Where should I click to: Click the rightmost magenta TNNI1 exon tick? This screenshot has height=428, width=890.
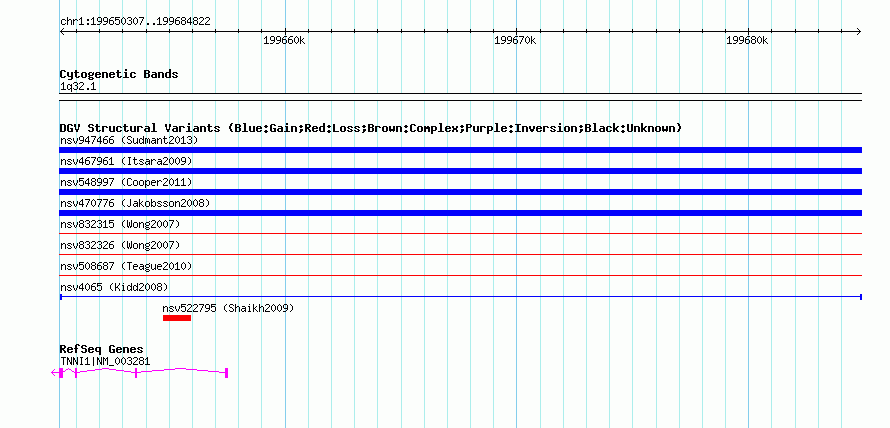pyautogui.click(x=226, y=373)
